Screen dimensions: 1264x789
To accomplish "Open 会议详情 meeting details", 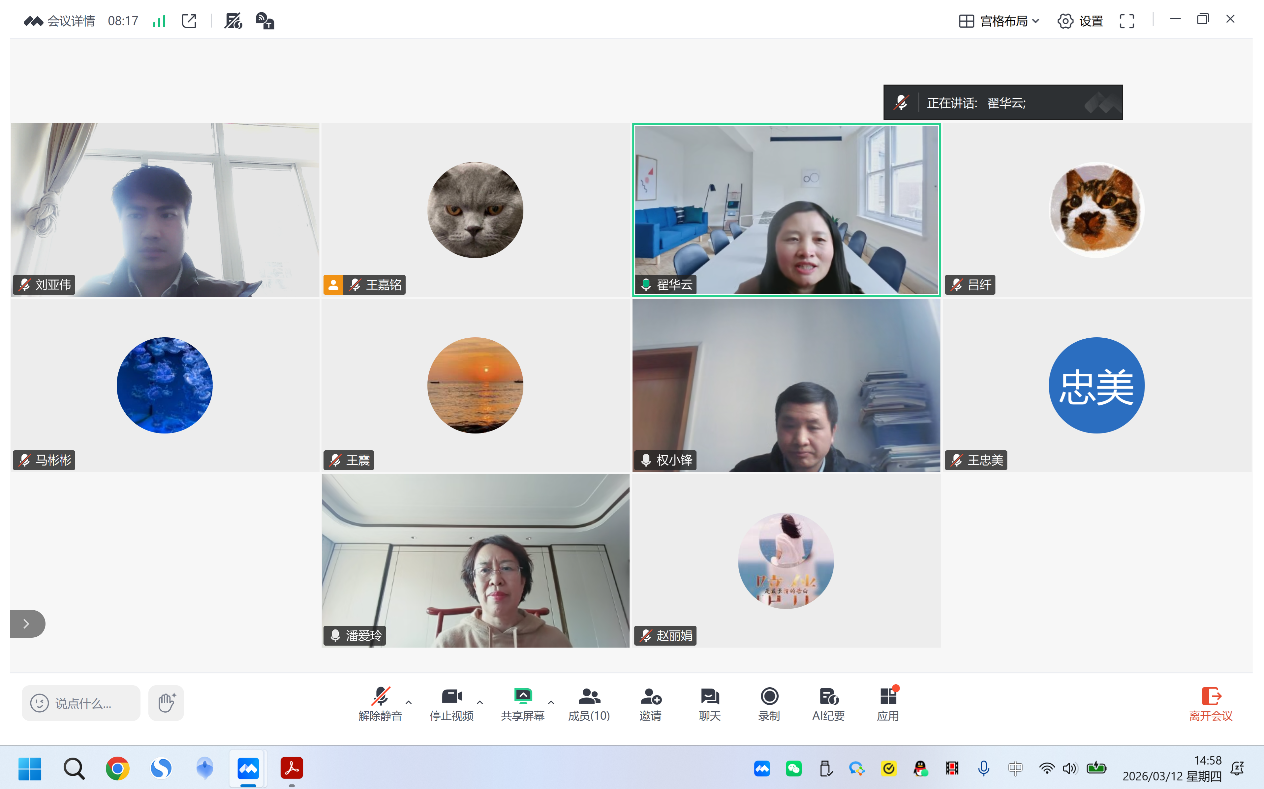I will point(60,21).
